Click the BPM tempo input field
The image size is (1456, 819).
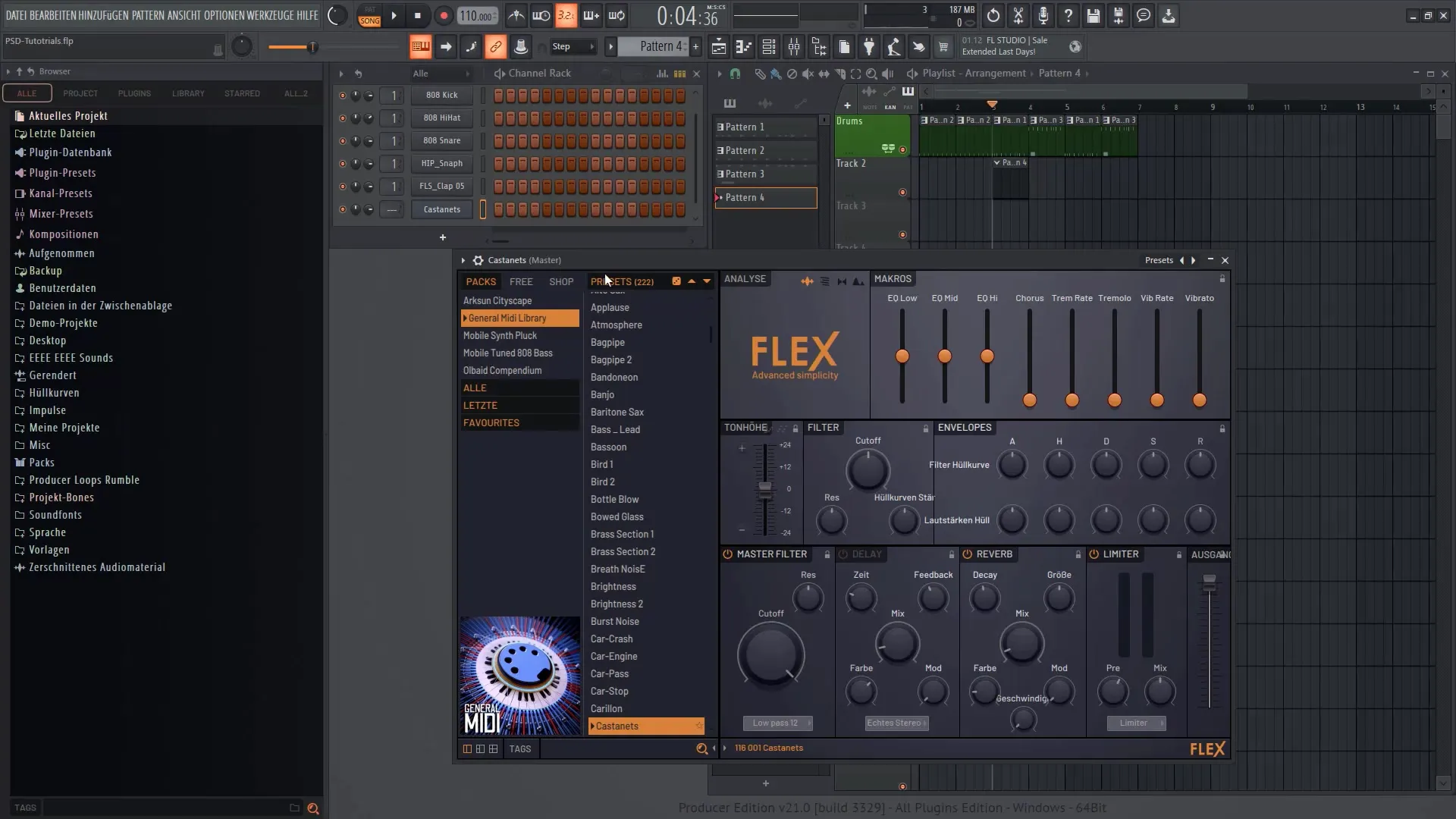pyautogui.click(x=476, y=15)
